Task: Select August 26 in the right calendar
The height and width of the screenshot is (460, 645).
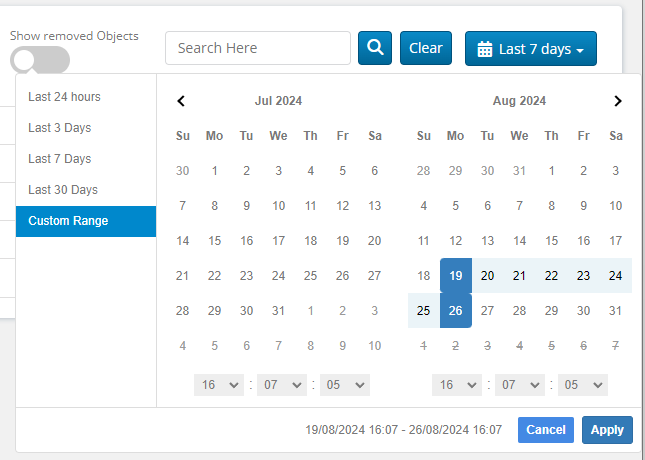Action: [456, 311]
